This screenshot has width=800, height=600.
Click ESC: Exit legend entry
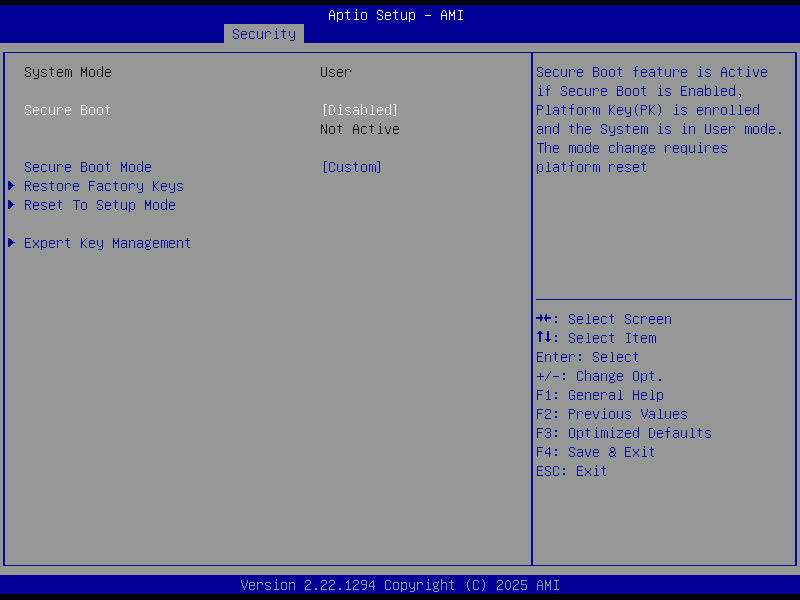coord(570,471)
